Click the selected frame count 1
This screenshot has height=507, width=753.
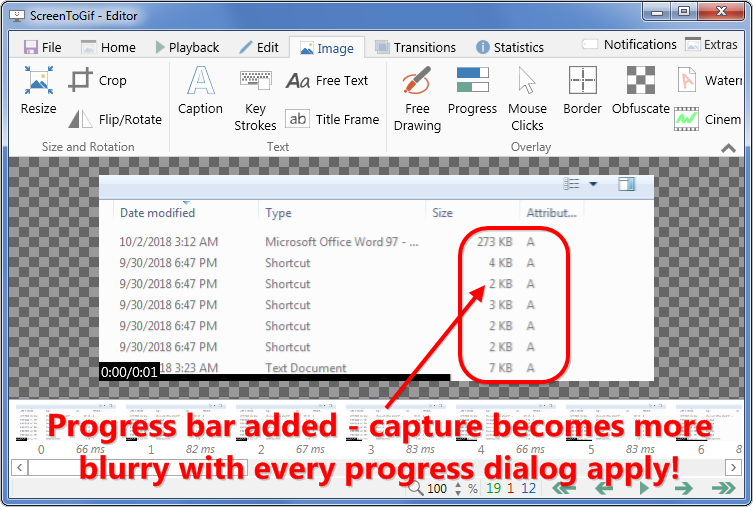point(510,488)
